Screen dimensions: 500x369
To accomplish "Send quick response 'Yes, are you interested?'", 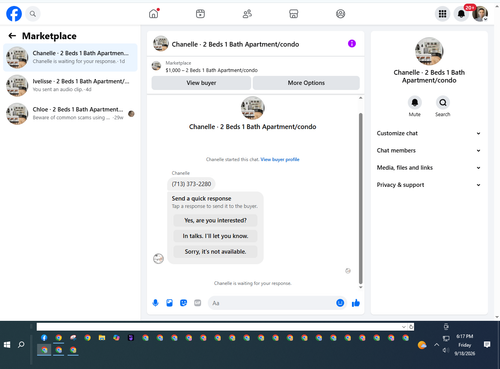I will coord(215,220).
